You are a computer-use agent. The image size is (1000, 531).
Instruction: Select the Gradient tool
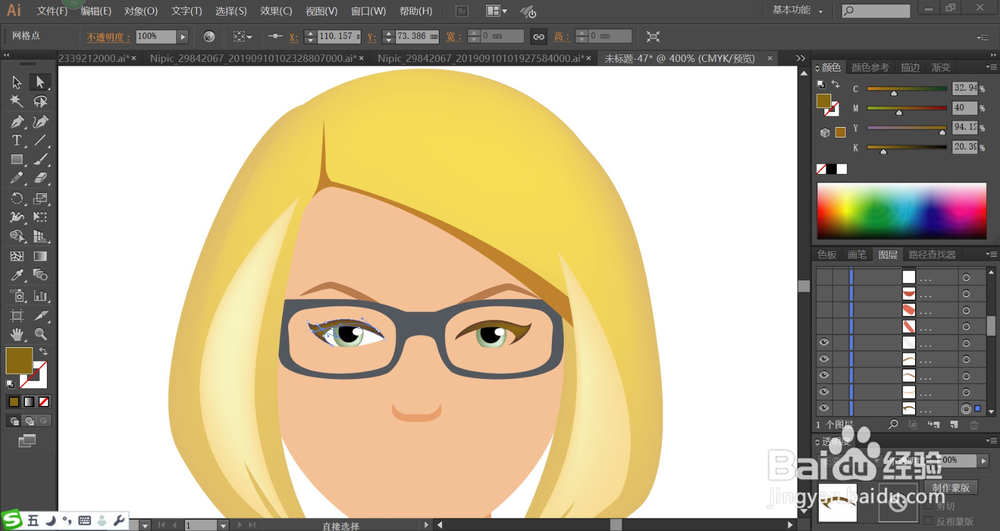click(x=40, y=256)
